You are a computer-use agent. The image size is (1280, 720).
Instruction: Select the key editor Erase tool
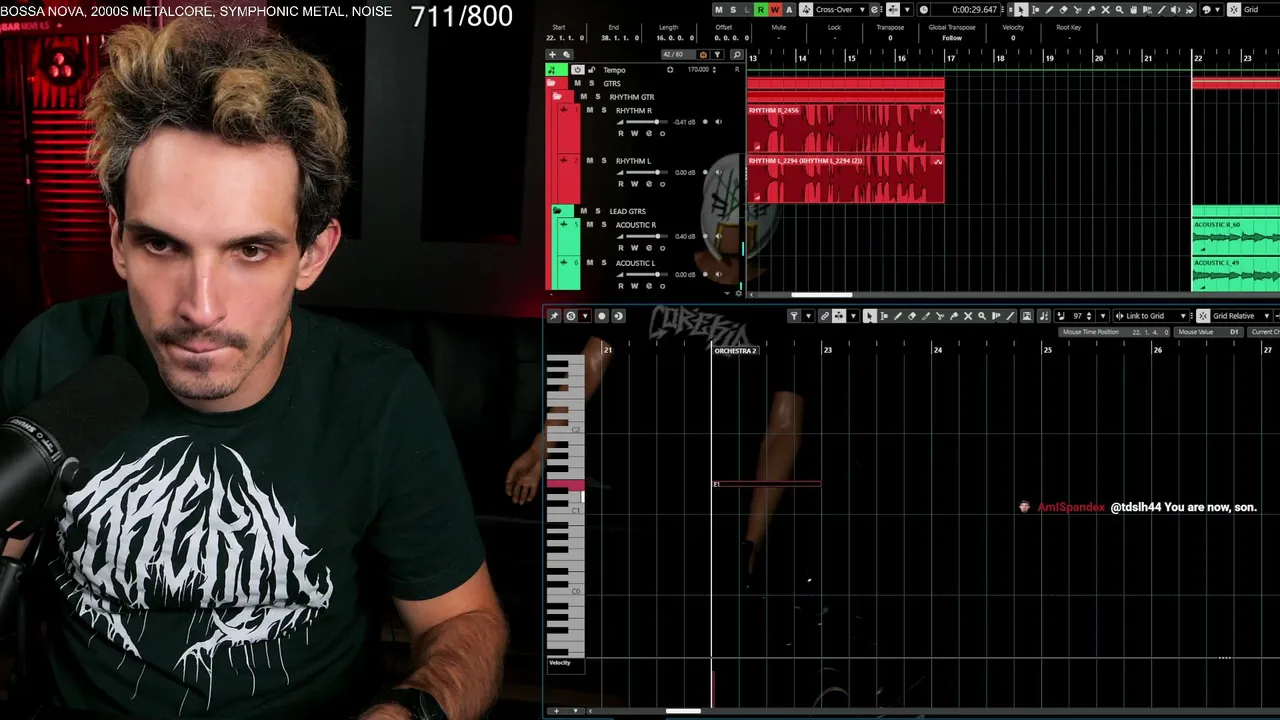point(912,316)
